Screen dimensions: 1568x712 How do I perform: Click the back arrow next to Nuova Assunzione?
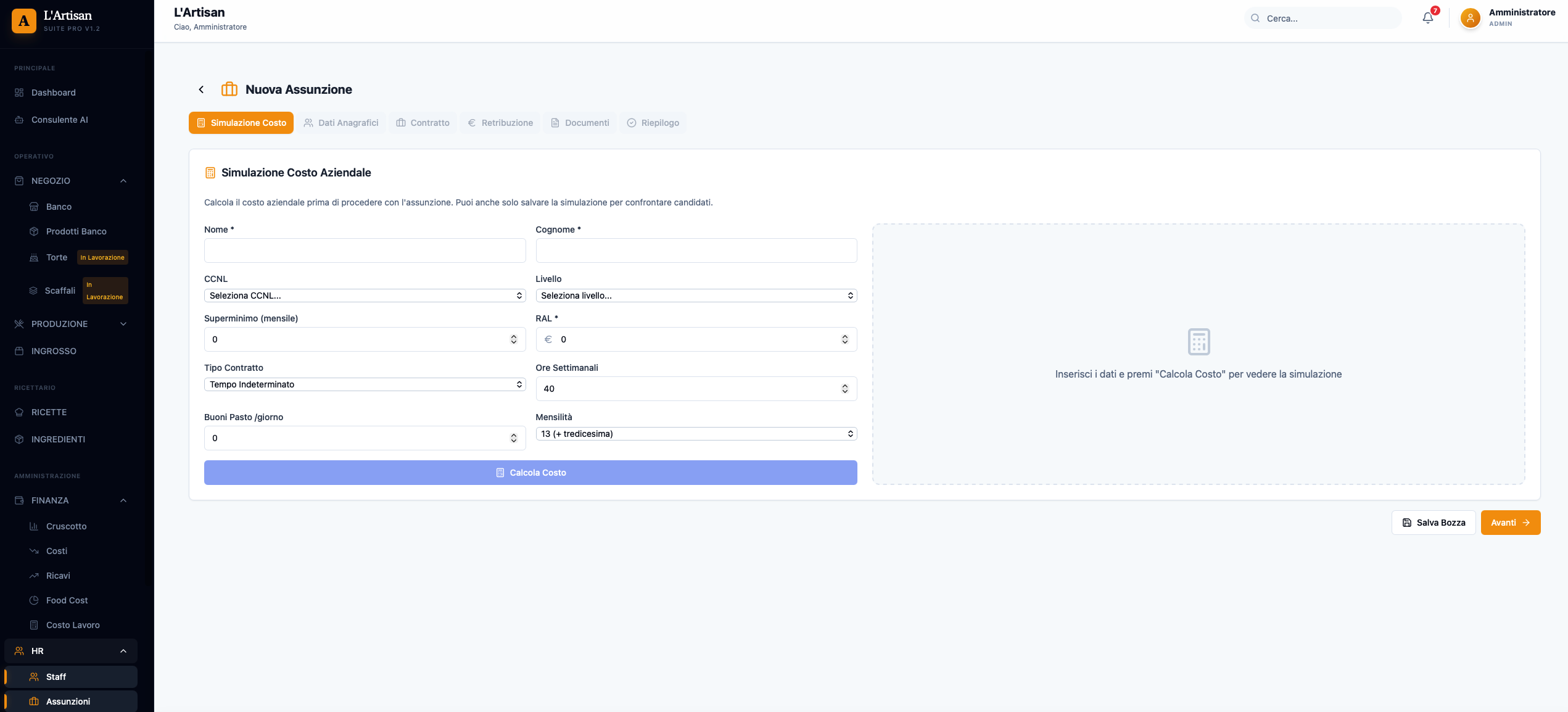201,89
